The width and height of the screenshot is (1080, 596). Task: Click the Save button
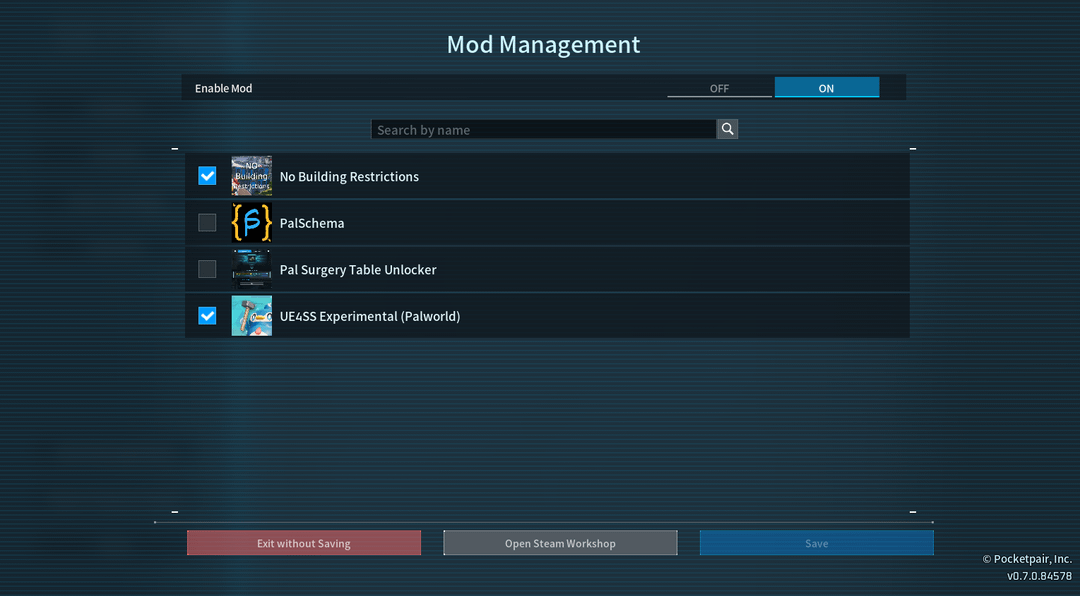[816, 543]
